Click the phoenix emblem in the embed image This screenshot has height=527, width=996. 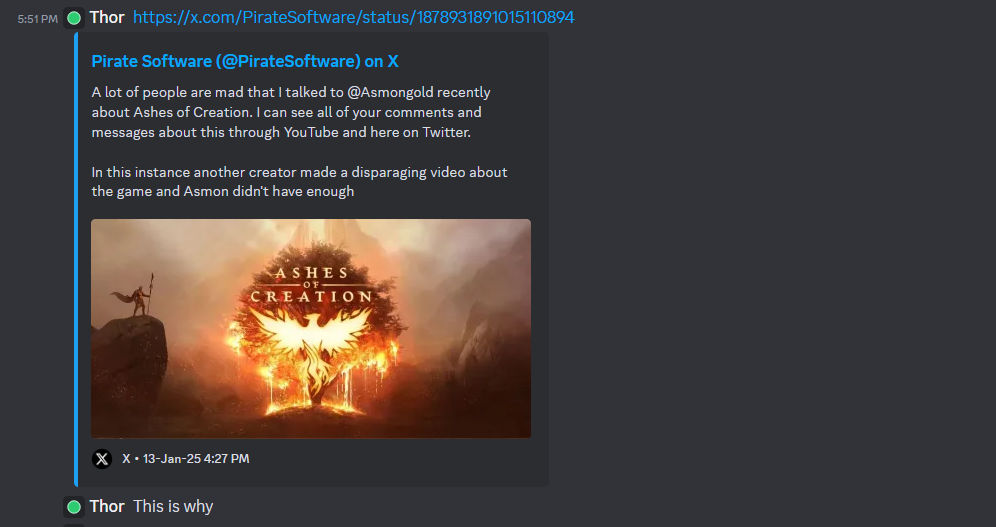pyautogui.click(x=311, y=346)
